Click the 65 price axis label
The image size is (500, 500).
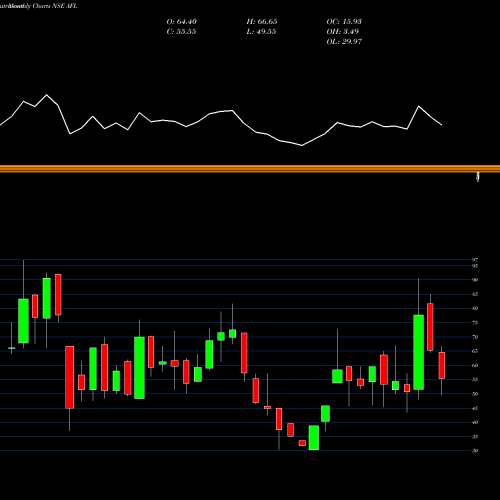tap(475, 351)
